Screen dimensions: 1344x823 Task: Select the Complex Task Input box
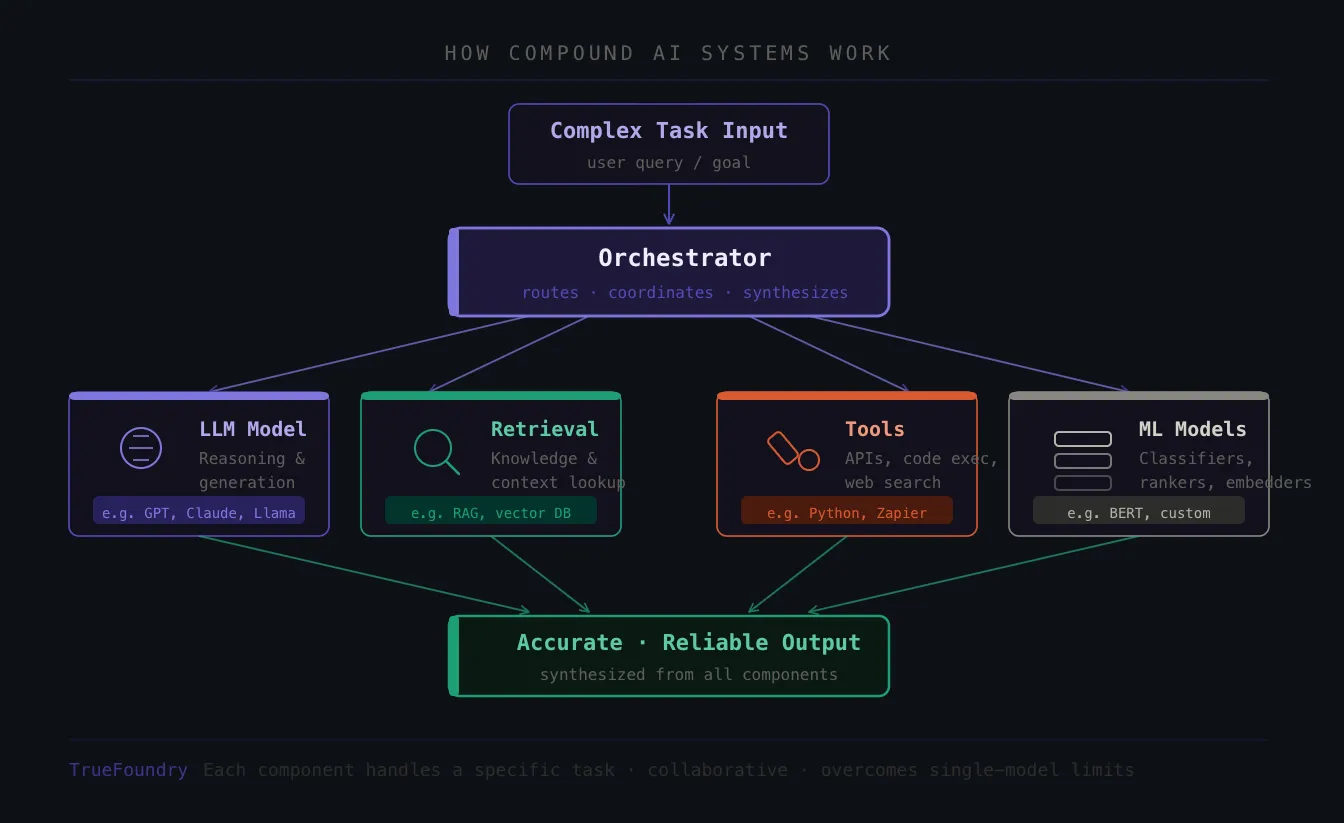pyautogui.click(x=669, y=144)
